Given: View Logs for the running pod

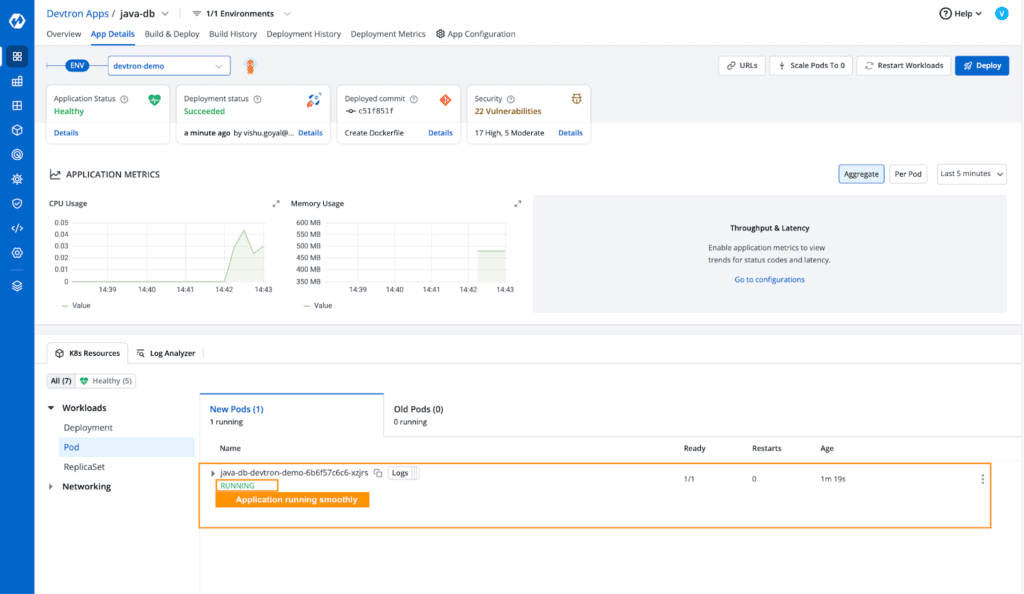Looking at the screenshot, I should coord(401,473).
